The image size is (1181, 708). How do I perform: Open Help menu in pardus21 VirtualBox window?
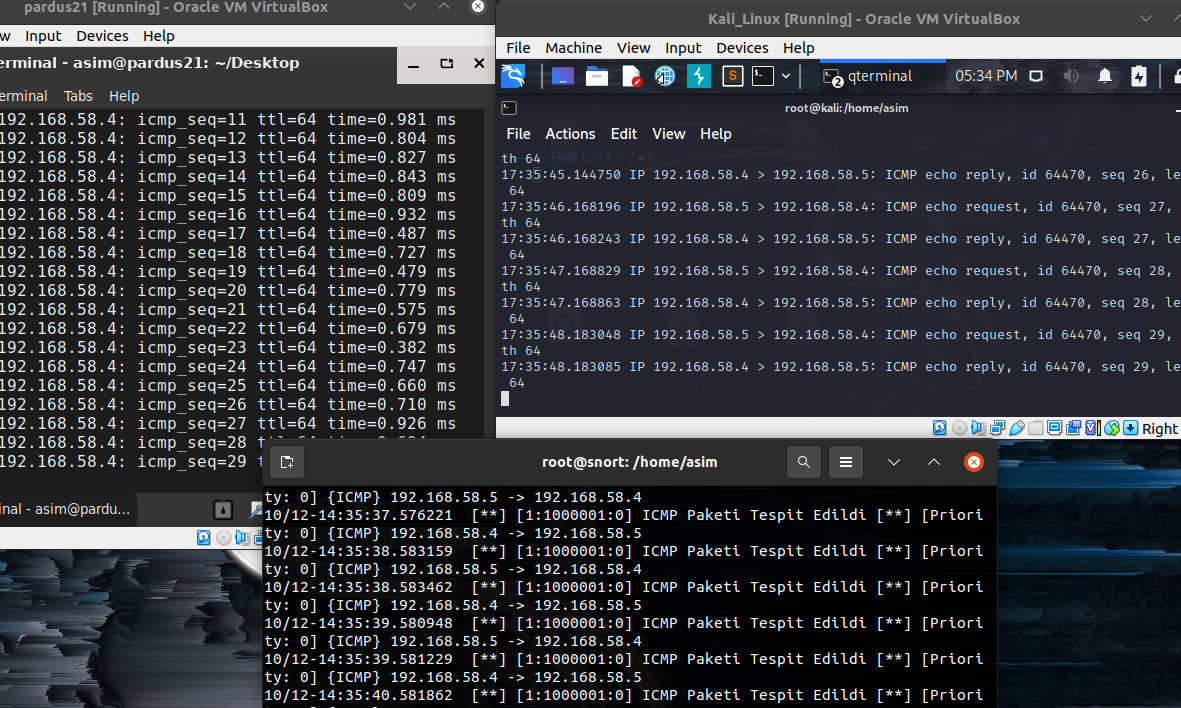158,36
